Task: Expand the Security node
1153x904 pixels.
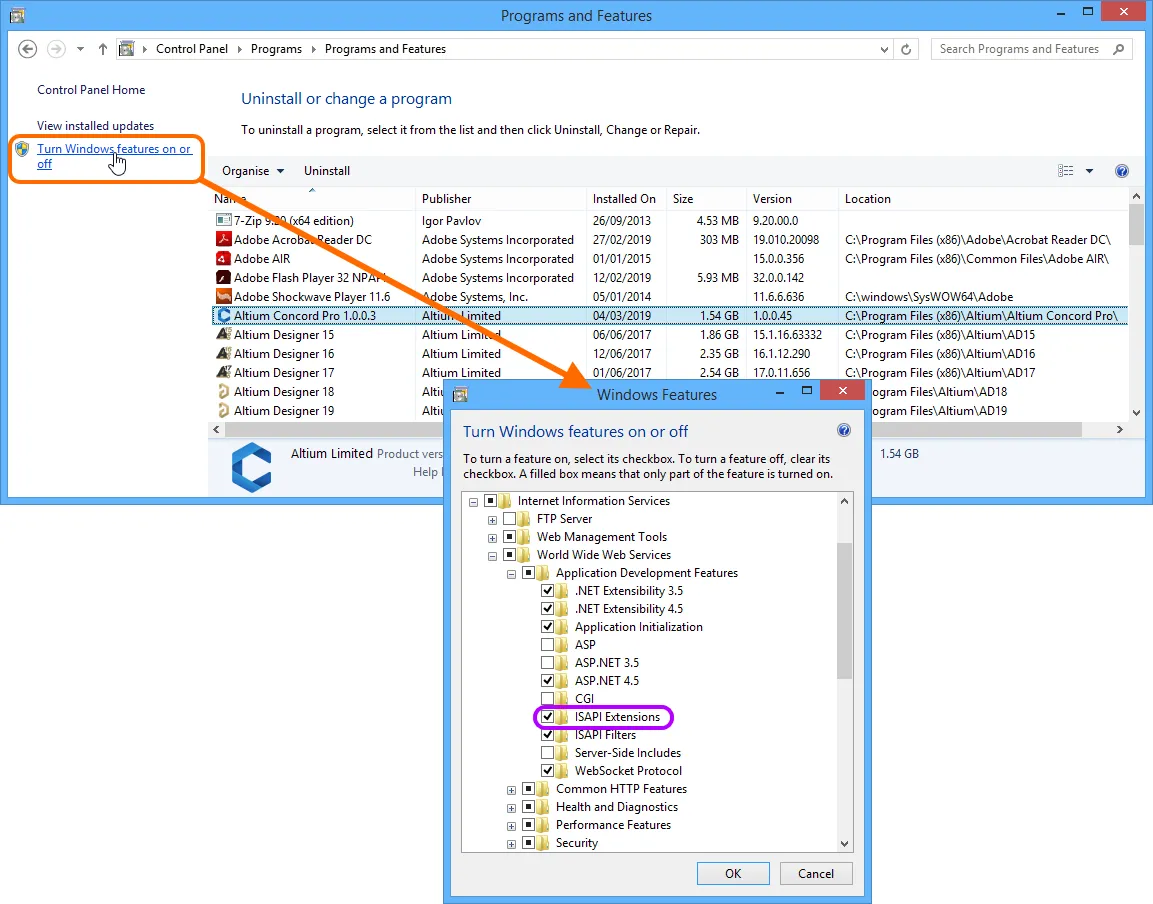Action: 512,844
